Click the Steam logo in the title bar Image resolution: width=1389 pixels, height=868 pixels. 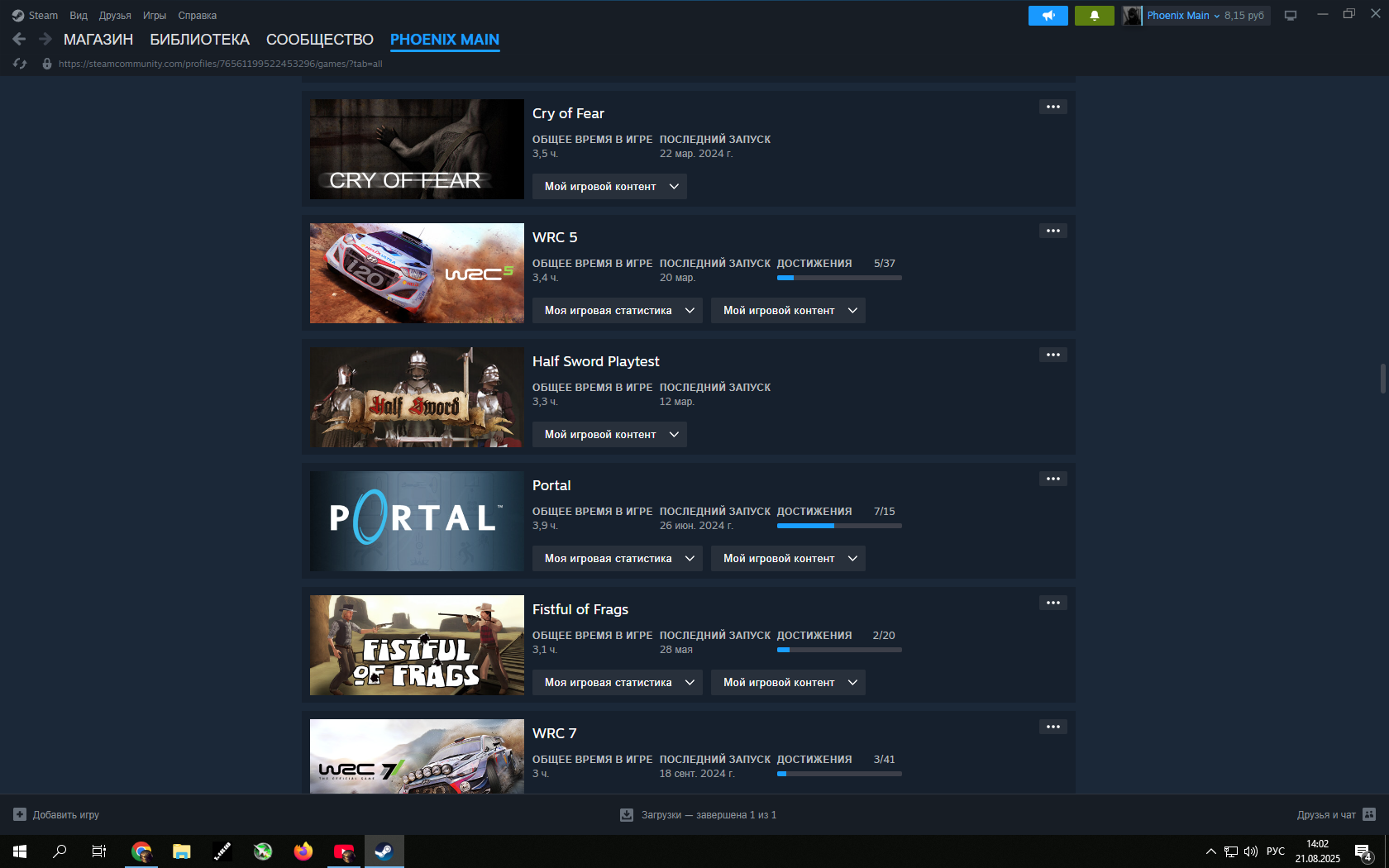pyautogui.click(x=18, y=16)
